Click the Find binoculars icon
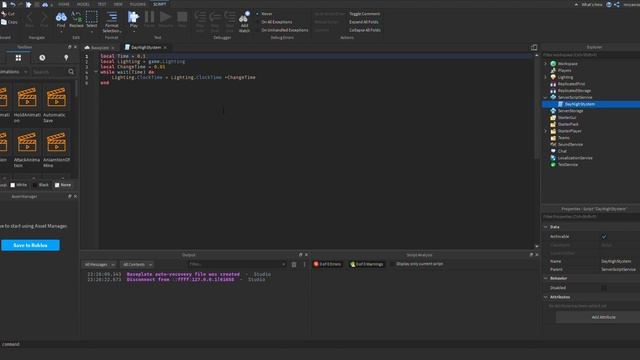The width and height of the screenshot is (640, 360). [61, 17]
